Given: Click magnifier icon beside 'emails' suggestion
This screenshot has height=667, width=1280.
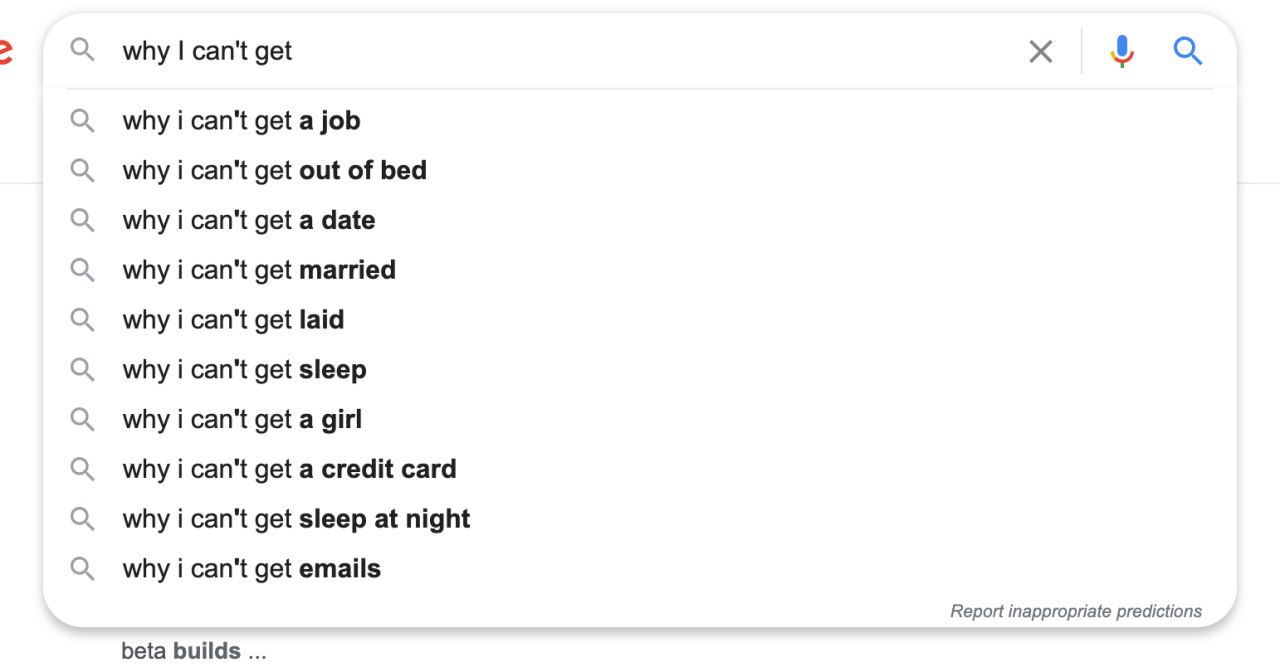Looking at the screenshot, I should click(x=82, y=569).
